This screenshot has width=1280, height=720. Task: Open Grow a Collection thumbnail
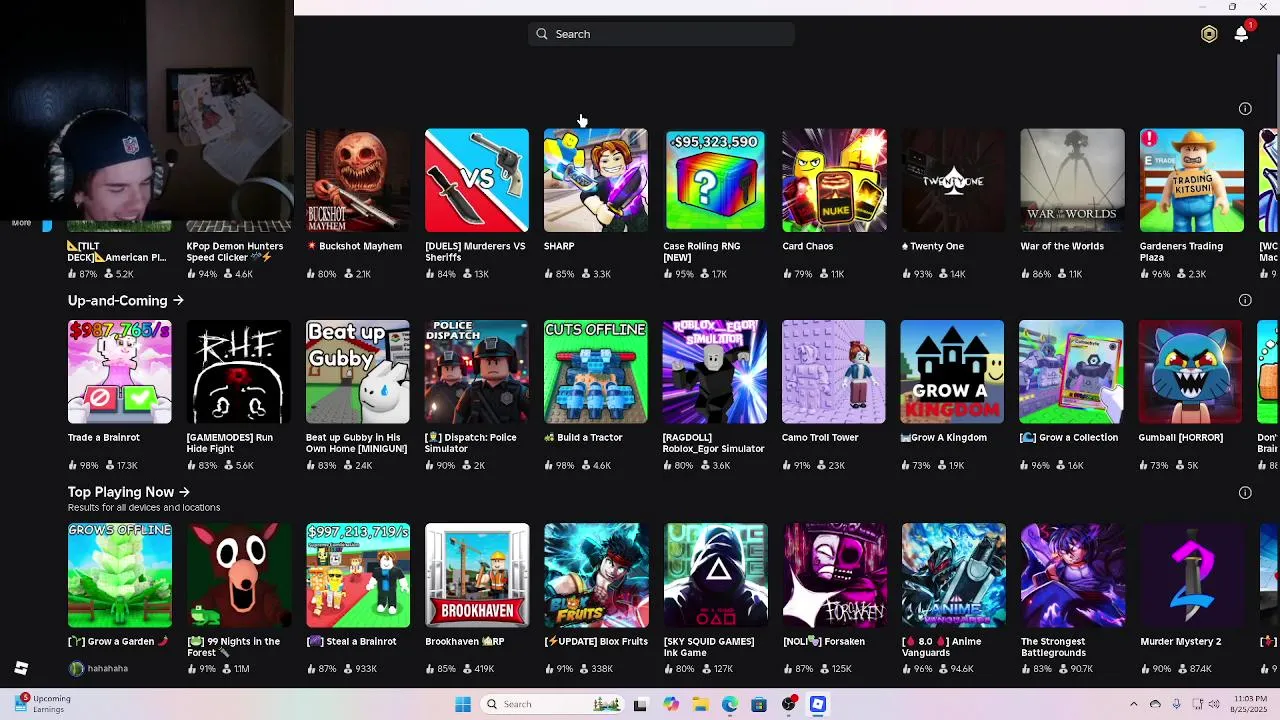[1072, 372]
